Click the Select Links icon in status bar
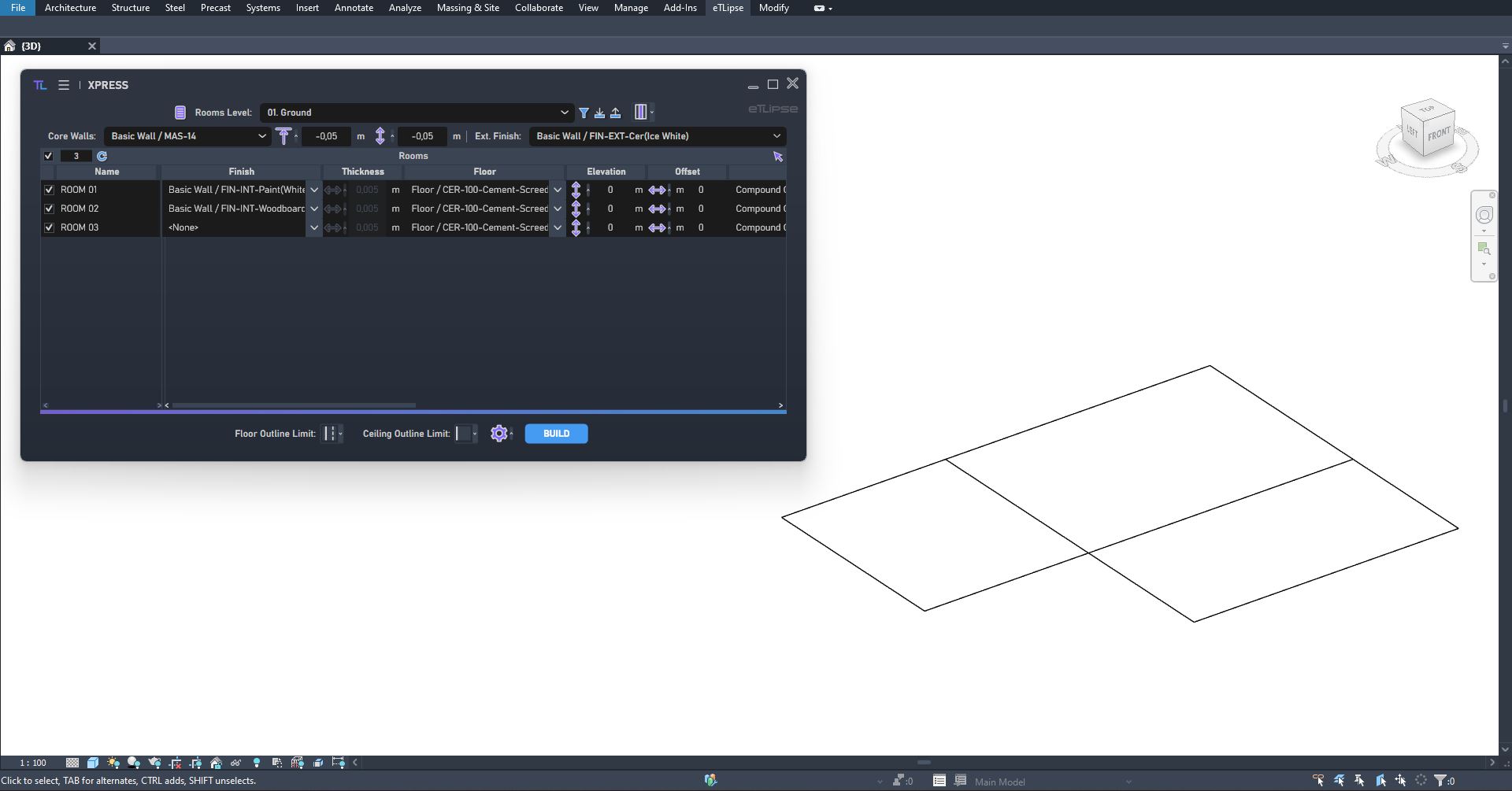This screenshot has width=1512, height=791. (1317, 781)
